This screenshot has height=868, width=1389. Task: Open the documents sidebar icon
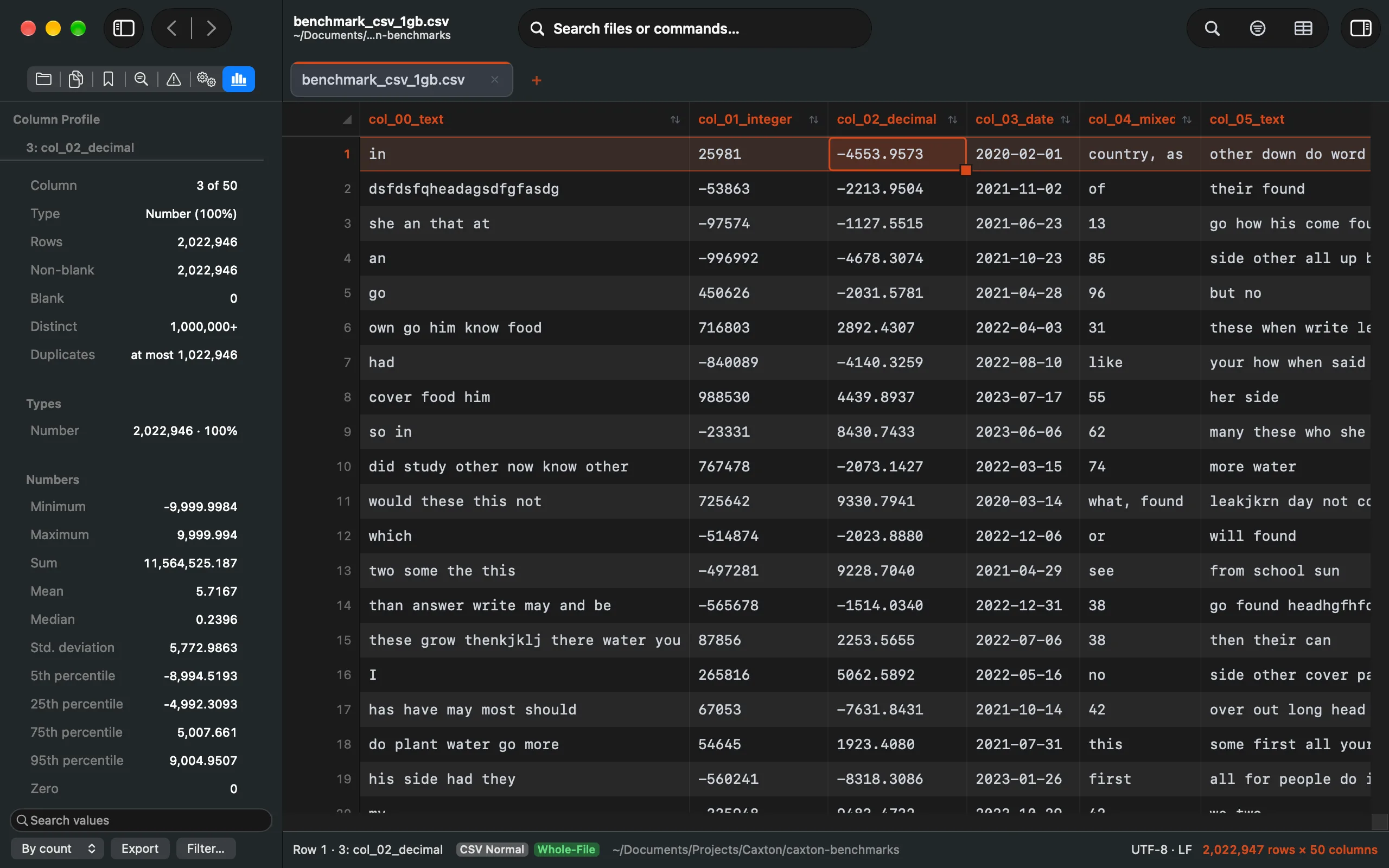click(76, 79)
